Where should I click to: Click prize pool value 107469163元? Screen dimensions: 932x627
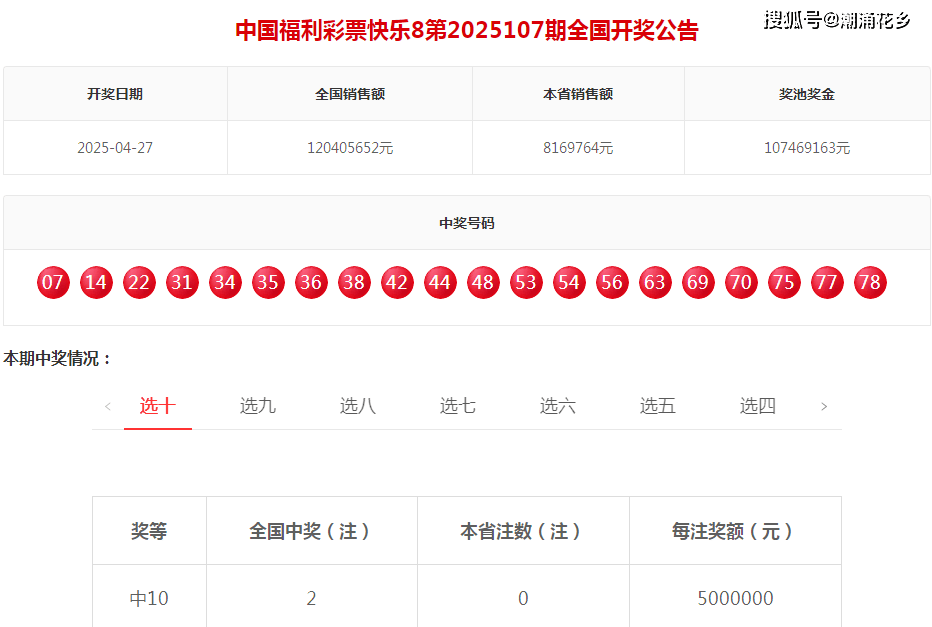tap(807, 148)
